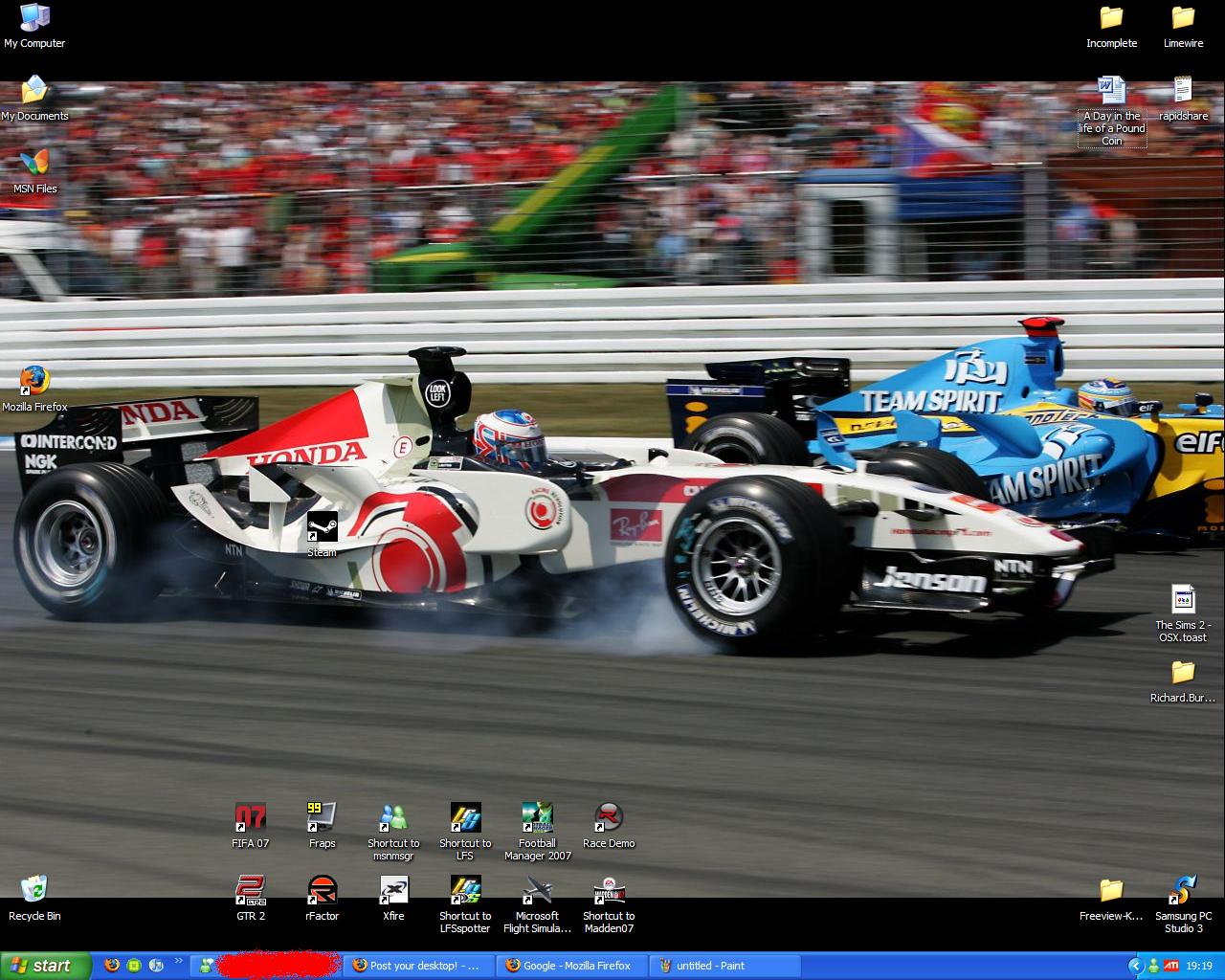Viewport: 1225px width, 980px height.
Task: Select the GTR 2 desktop shortcut
Action: [x=251, y=898]
